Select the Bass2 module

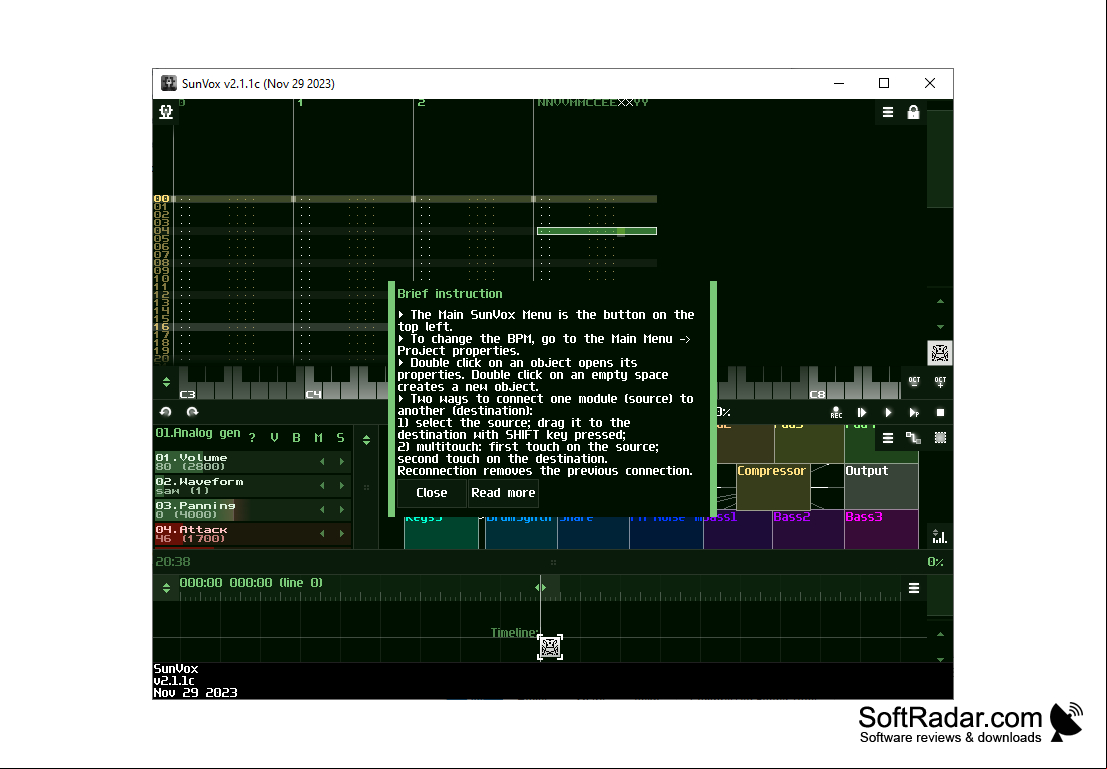coord(808,530)
